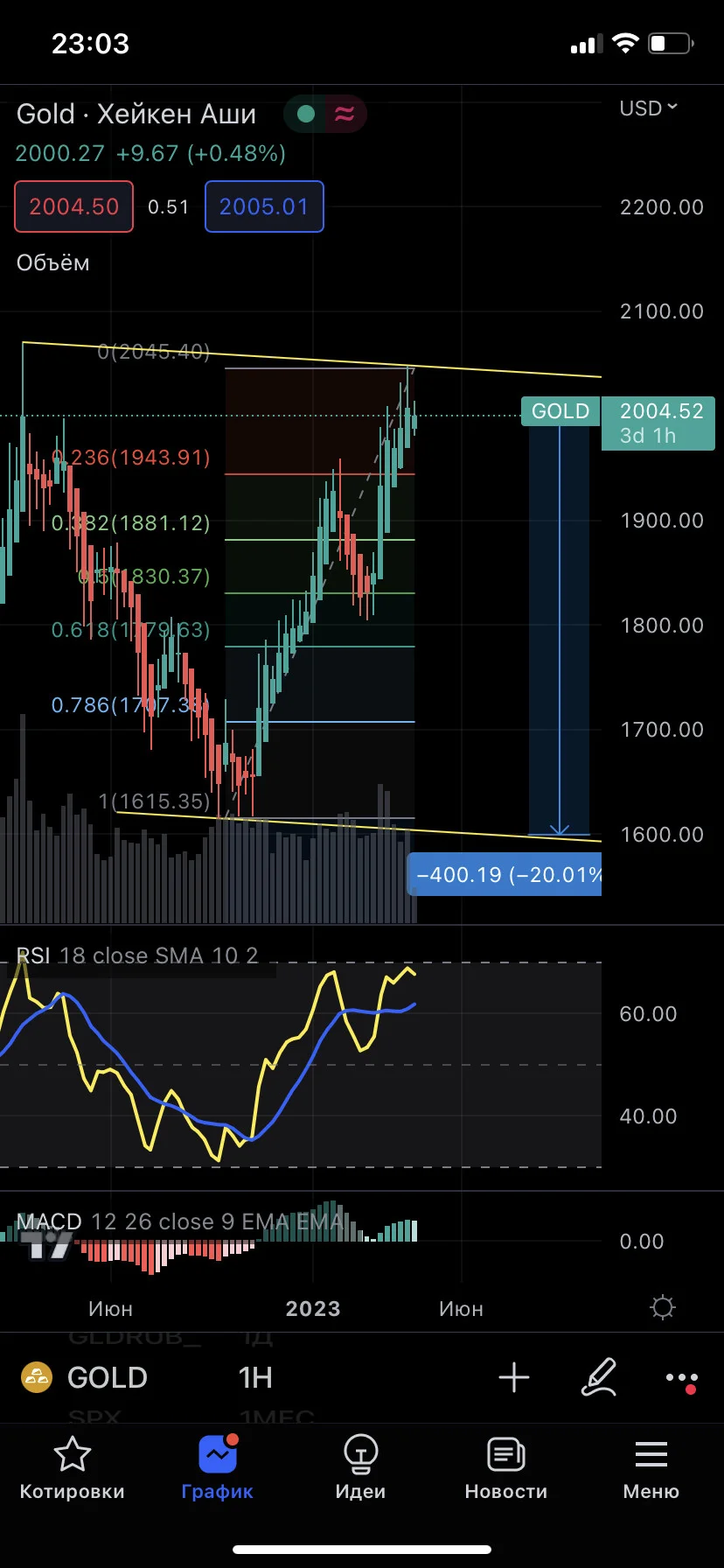The width and height of the screenshot is (724, 1568).
Task: Tap the Wi-Fi status bar icon
Action: click(625, 43)
